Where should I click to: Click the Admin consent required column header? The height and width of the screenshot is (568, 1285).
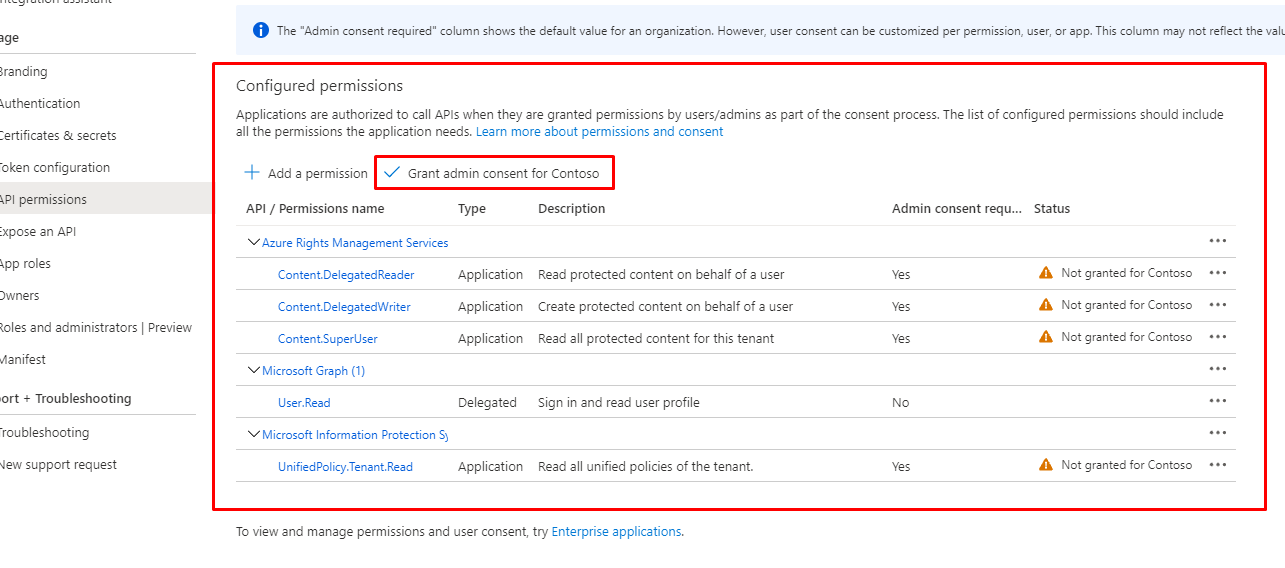[956, 209]
